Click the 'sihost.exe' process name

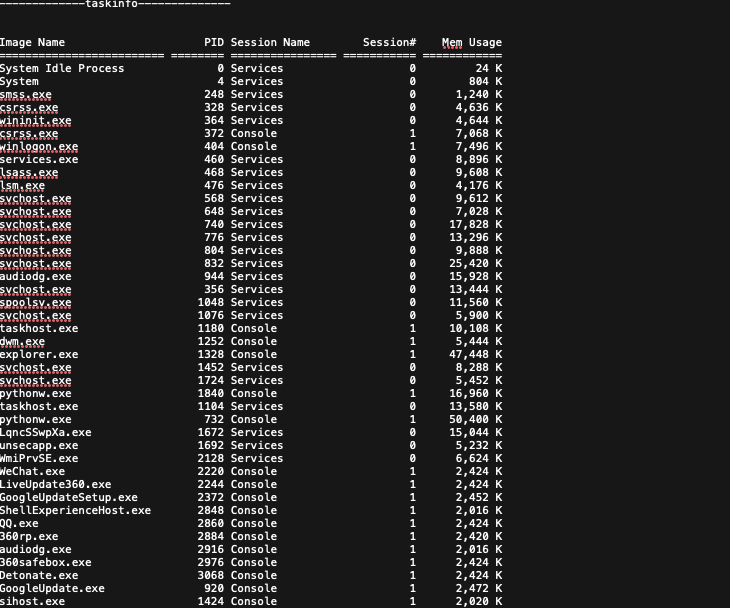(x=33, y=602)
